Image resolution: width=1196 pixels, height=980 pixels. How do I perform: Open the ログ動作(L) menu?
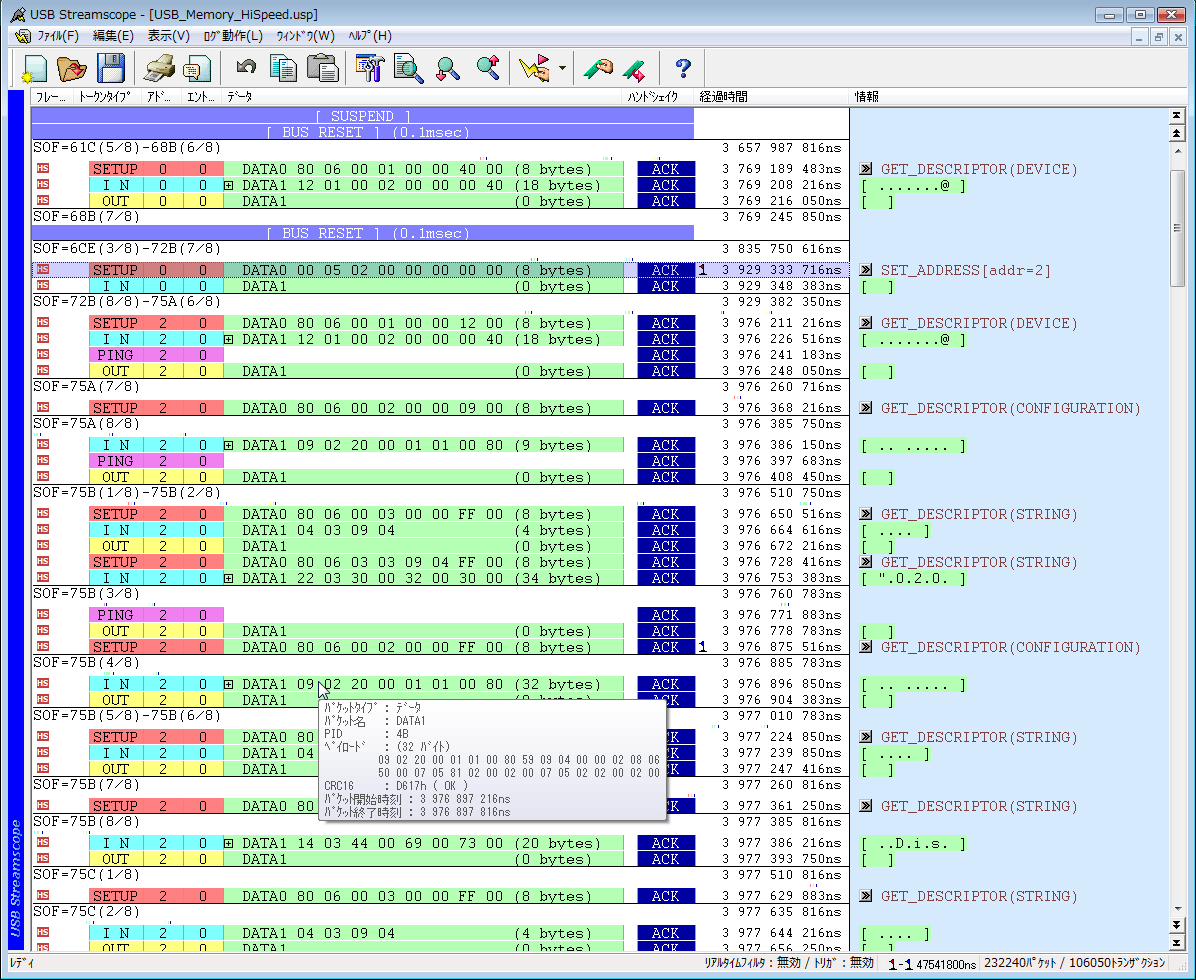[x=233, y=36]
